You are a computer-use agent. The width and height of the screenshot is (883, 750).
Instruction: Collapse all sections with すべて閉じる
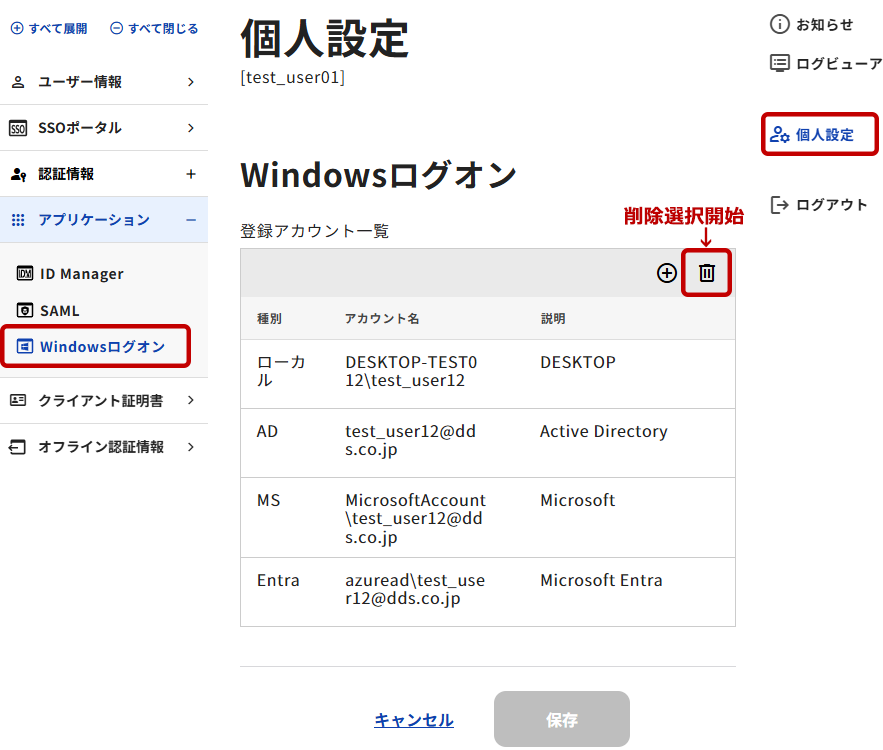point(154,28)
